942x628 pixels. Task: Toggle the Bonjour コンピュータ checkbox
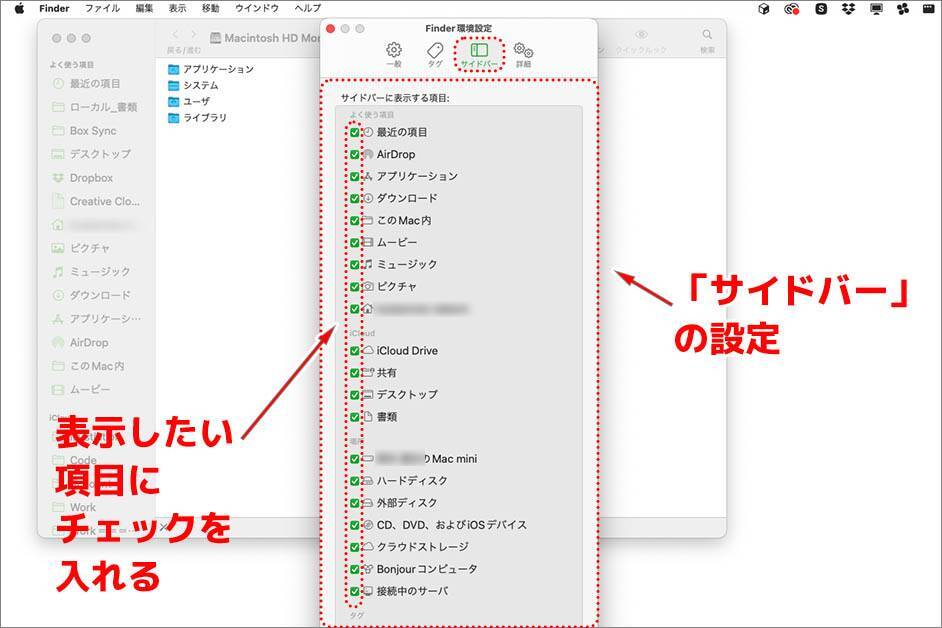(355, 569)
